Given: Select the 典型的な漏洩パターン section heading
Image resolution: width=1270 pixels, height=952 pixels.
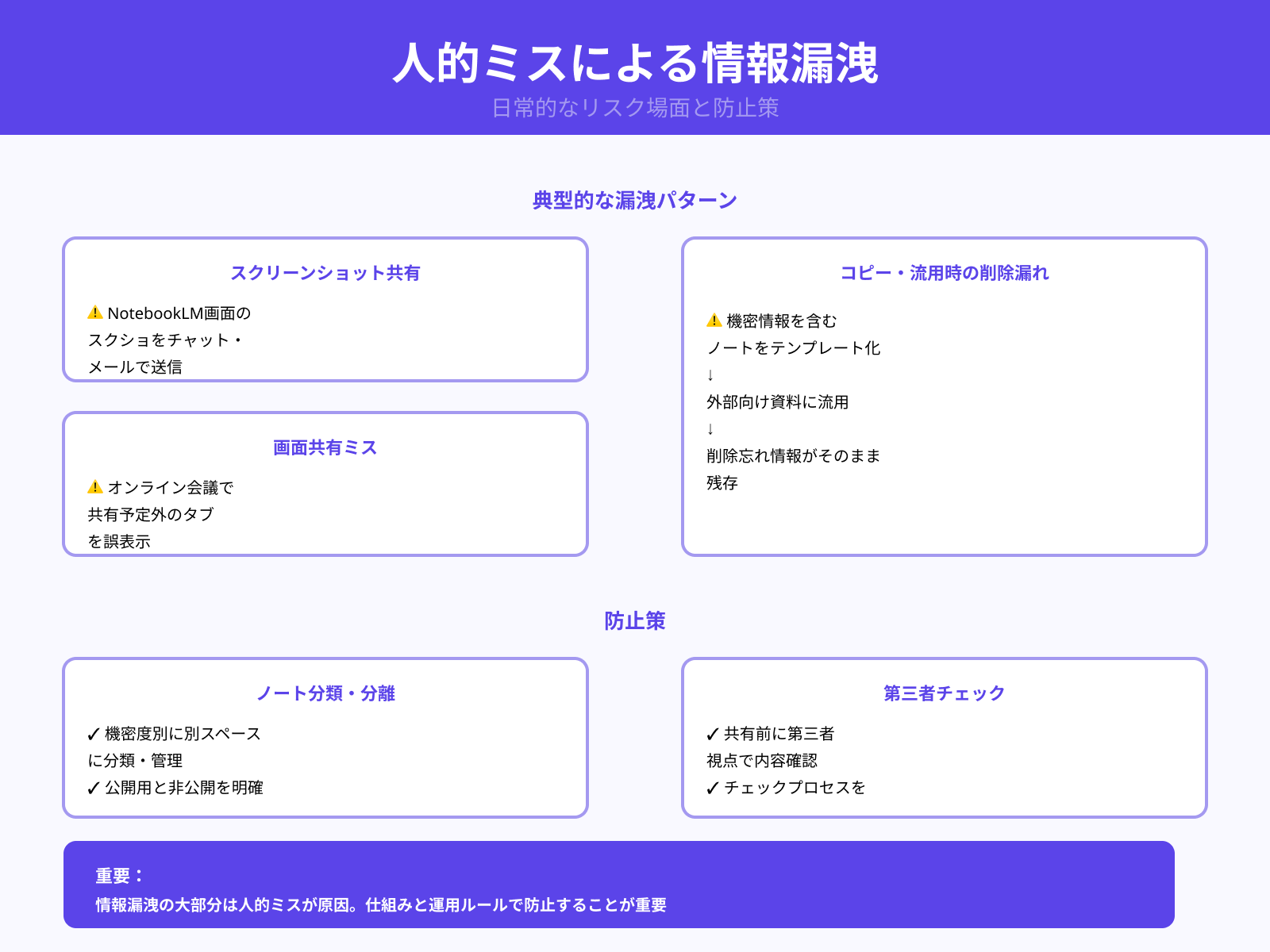Looking at the screenshot, I should (x=634, y=201).
